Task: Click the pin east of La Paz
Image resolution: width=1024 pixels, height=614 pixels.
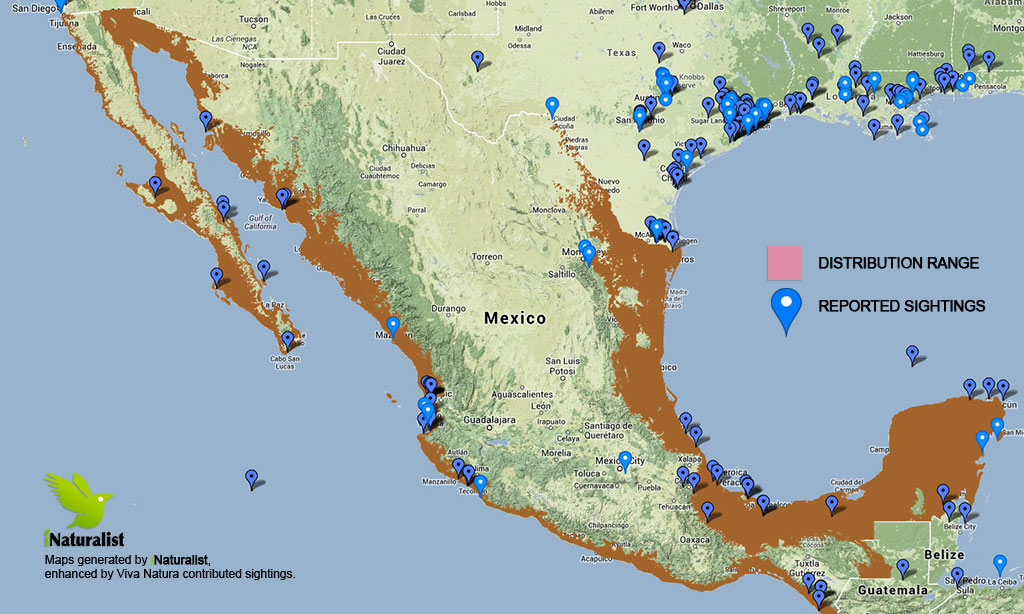Action: tap(264, 268)
